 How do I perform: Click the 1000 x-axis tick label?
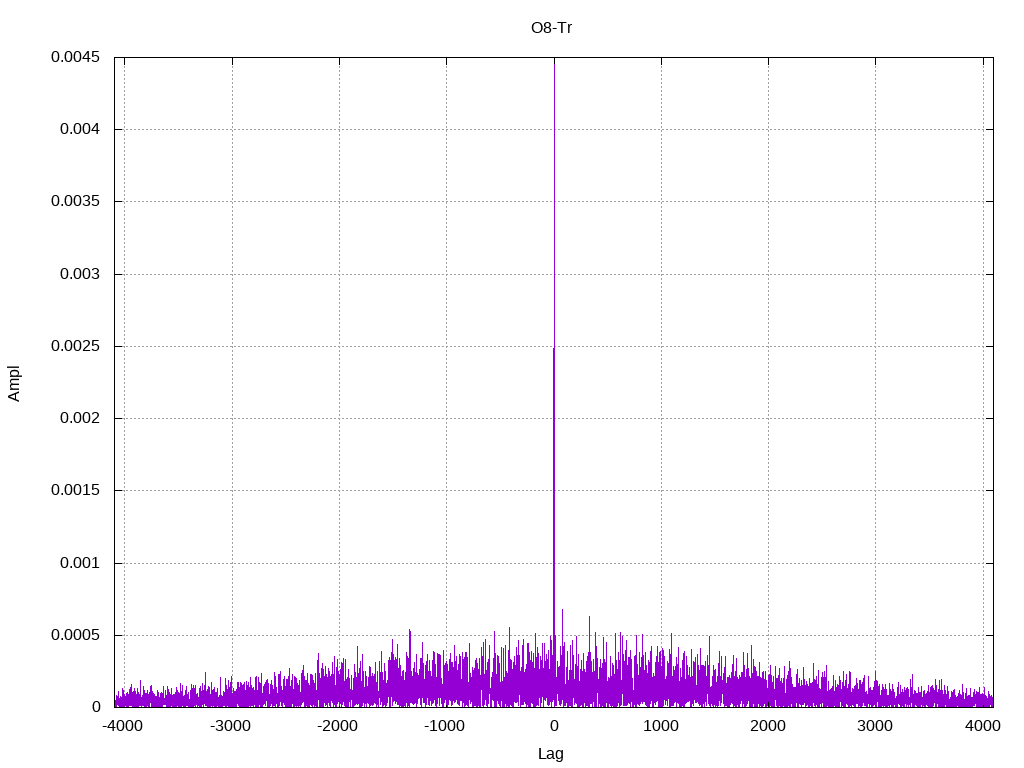tap(661, 726)
